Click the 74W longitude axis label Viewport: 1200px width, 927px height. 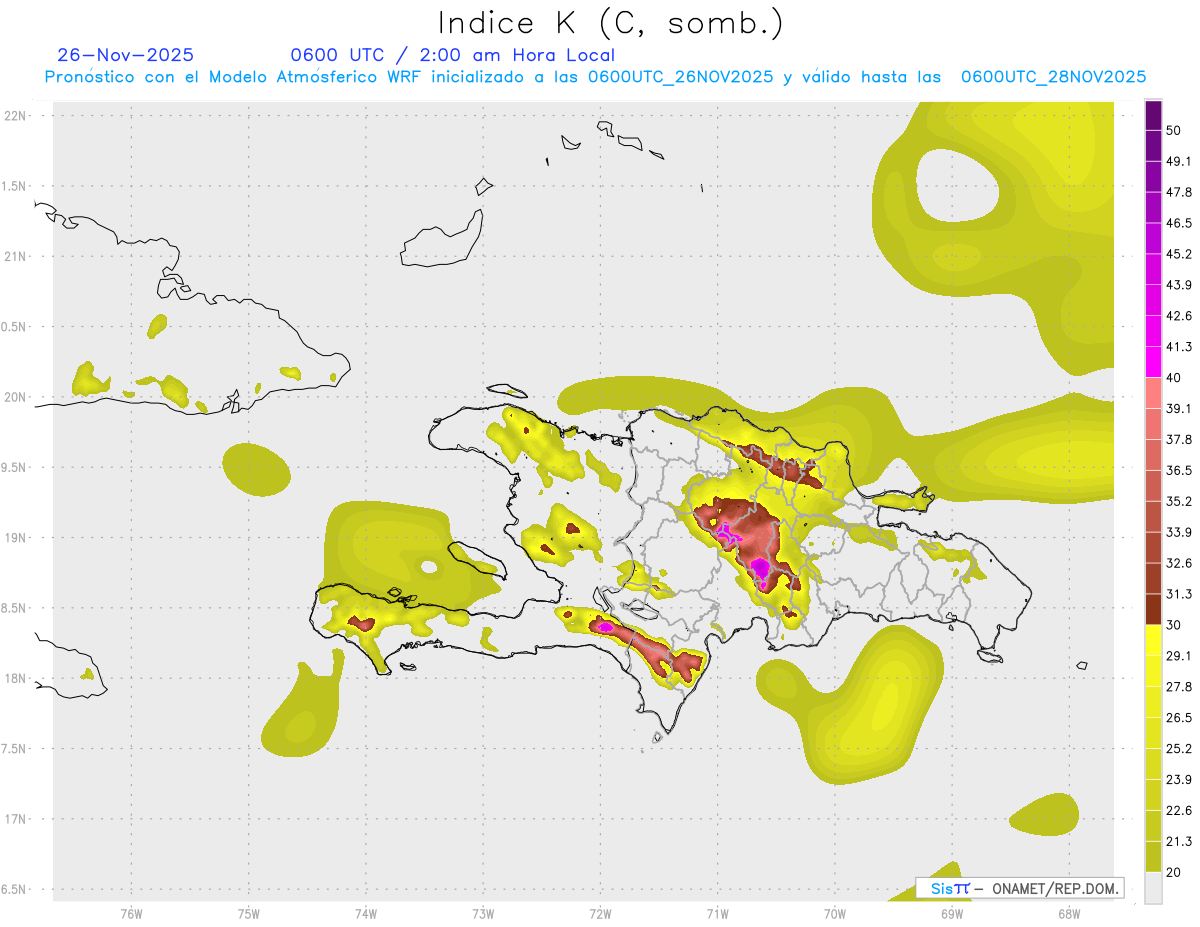coord(365,914)
